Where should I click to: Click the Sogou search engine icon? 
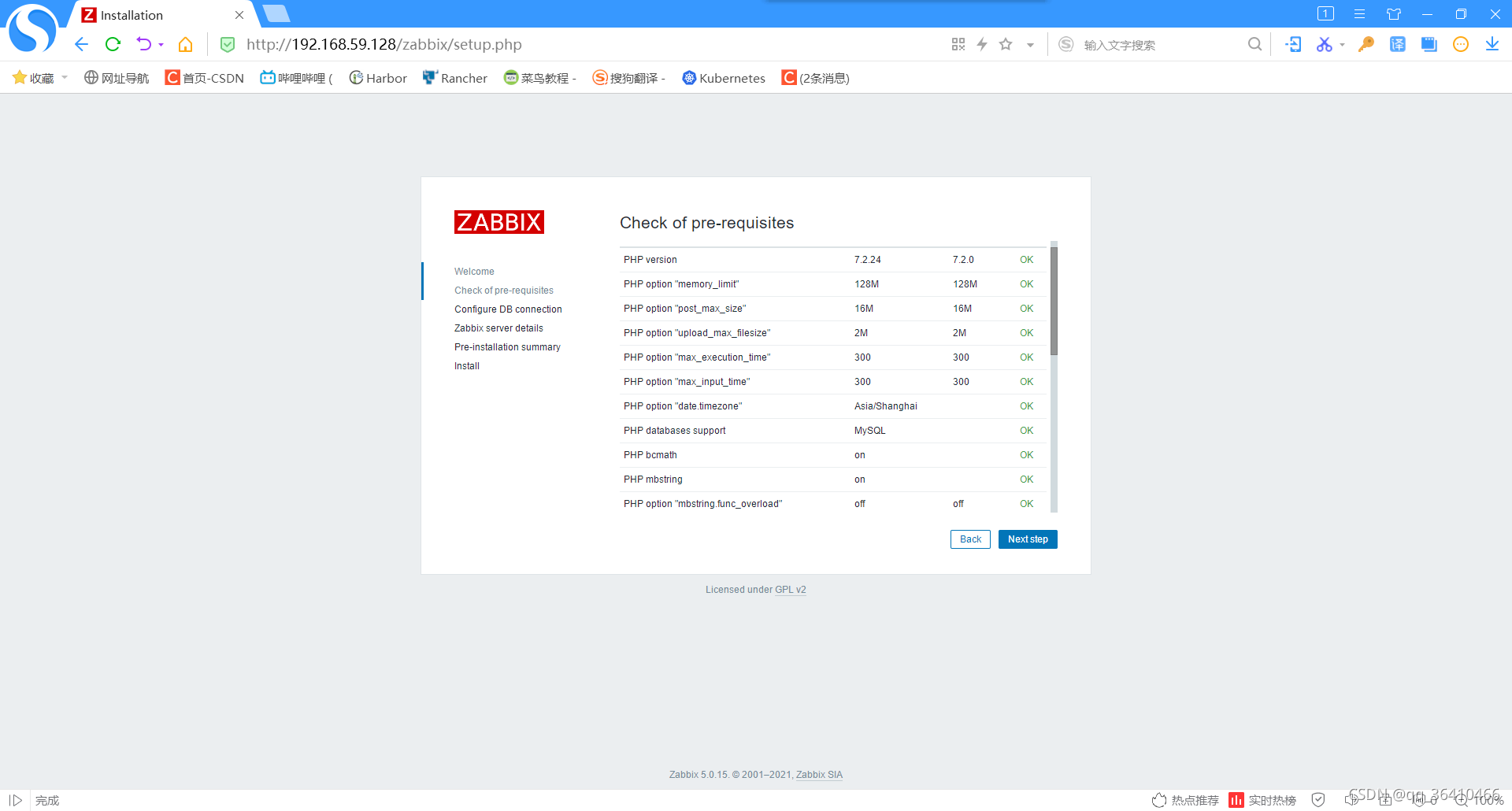pyautogui.click(x=1065, y=45)
